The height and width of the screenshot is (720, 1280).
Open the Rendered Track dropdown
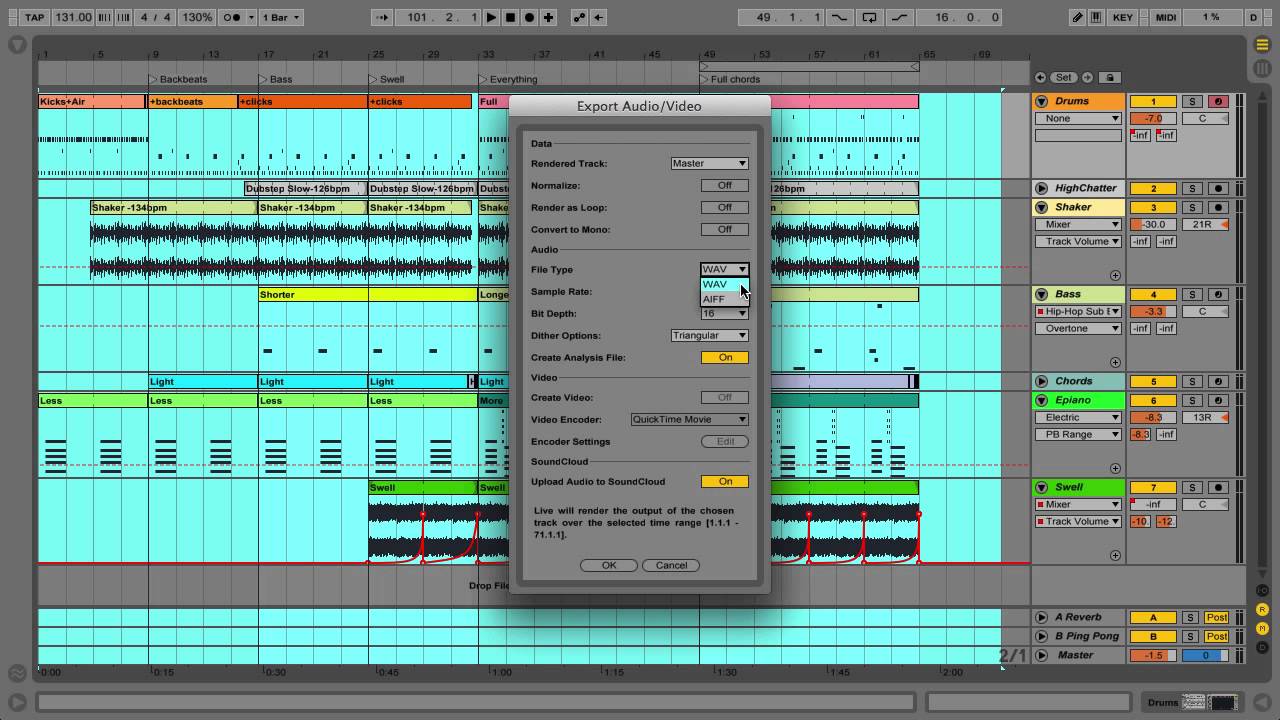(x=710, y=163)
